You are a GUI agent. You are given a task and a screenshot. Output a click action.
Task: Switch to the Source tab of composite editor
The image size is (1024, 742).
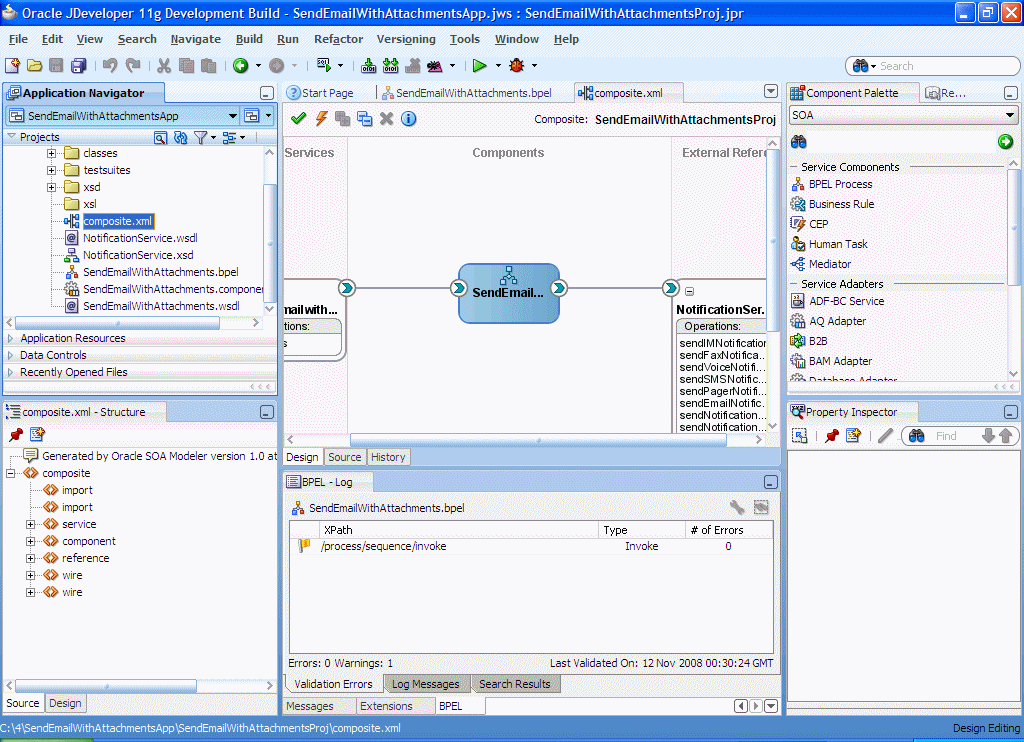coord(344,457)
